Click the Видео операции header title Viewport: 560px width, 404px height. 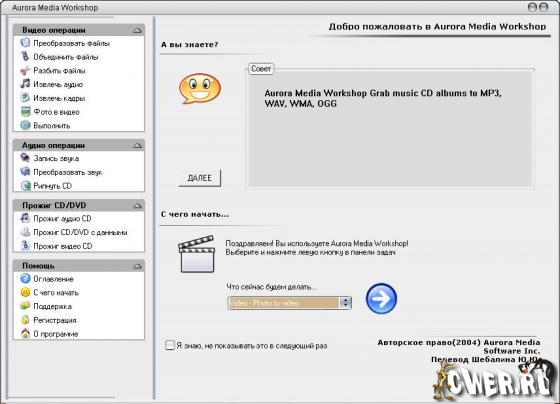[54, 30]
